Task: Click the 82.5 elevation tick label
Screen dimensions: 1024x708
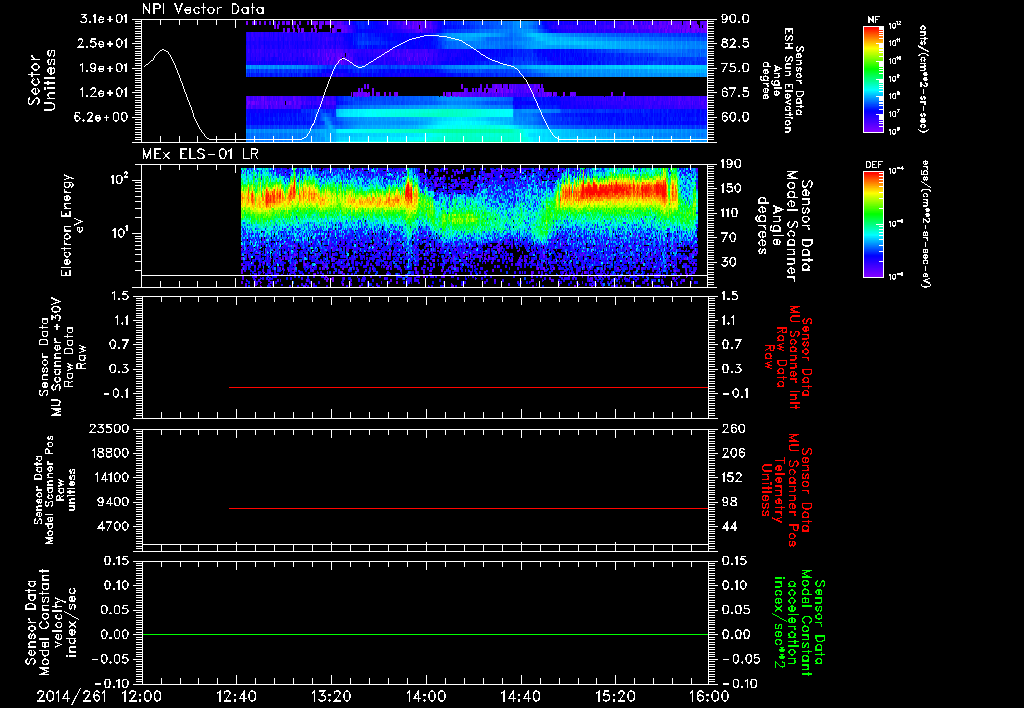Action: [x=735, y=43]
